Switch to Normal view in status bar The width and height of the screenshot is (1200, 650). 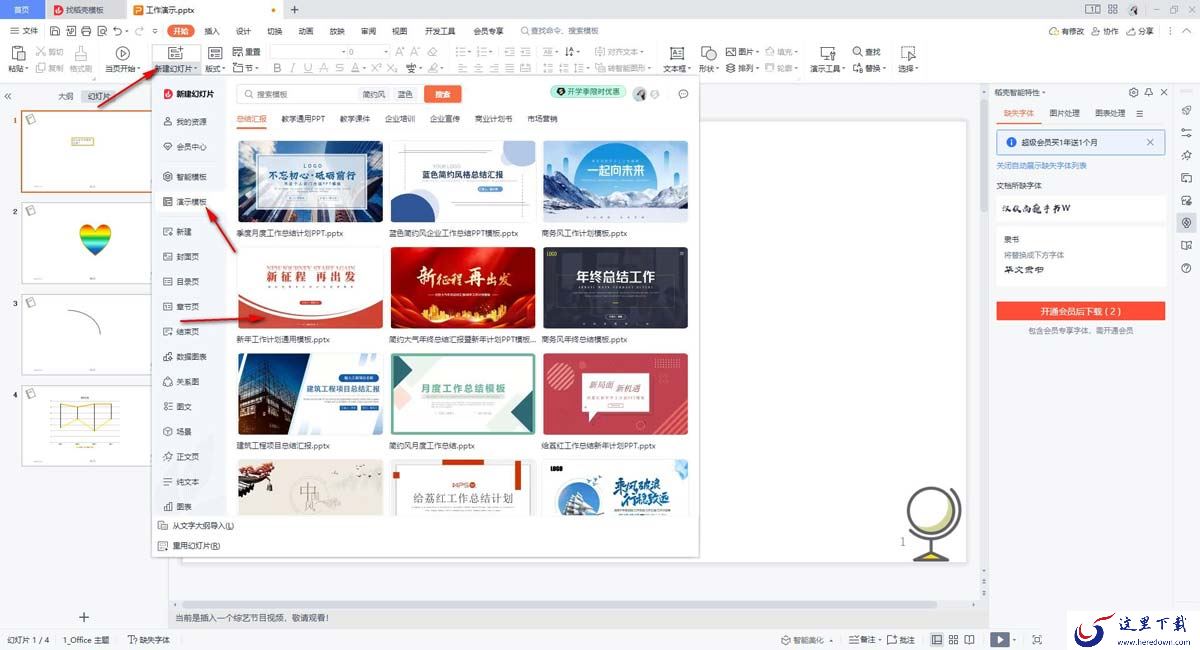pos(937,639)
